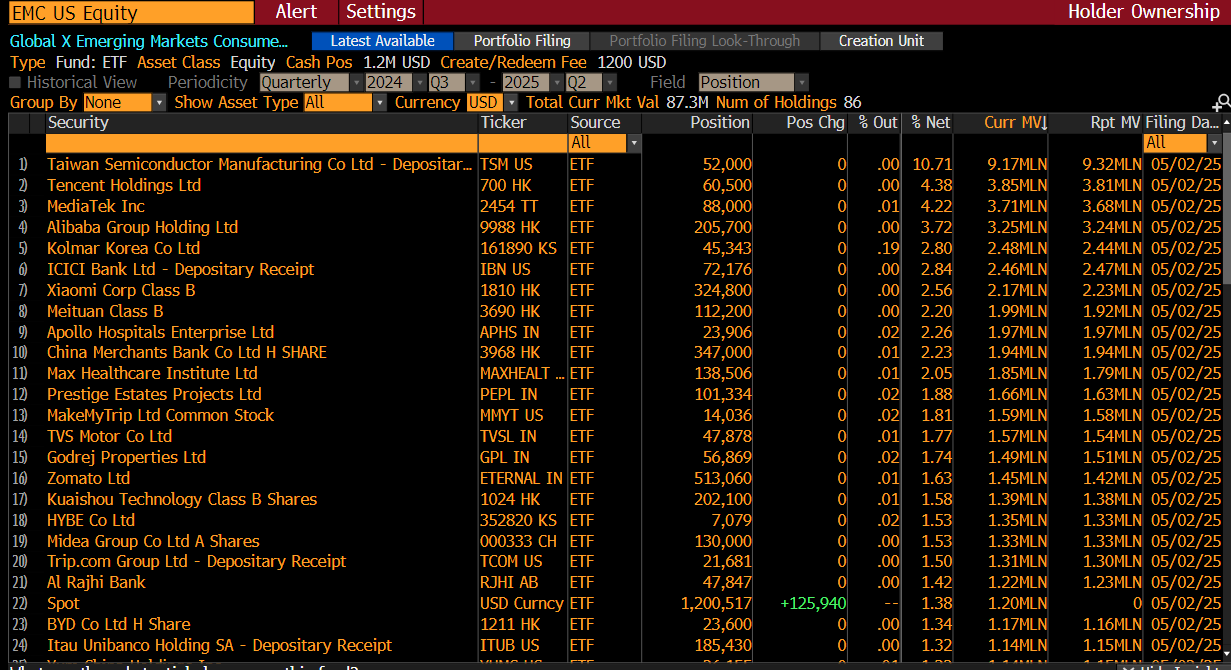Viewport: 1231px width, 670px height.
Task: Click Max Healthcare Institute Ltd
Action: pos(152,373)
